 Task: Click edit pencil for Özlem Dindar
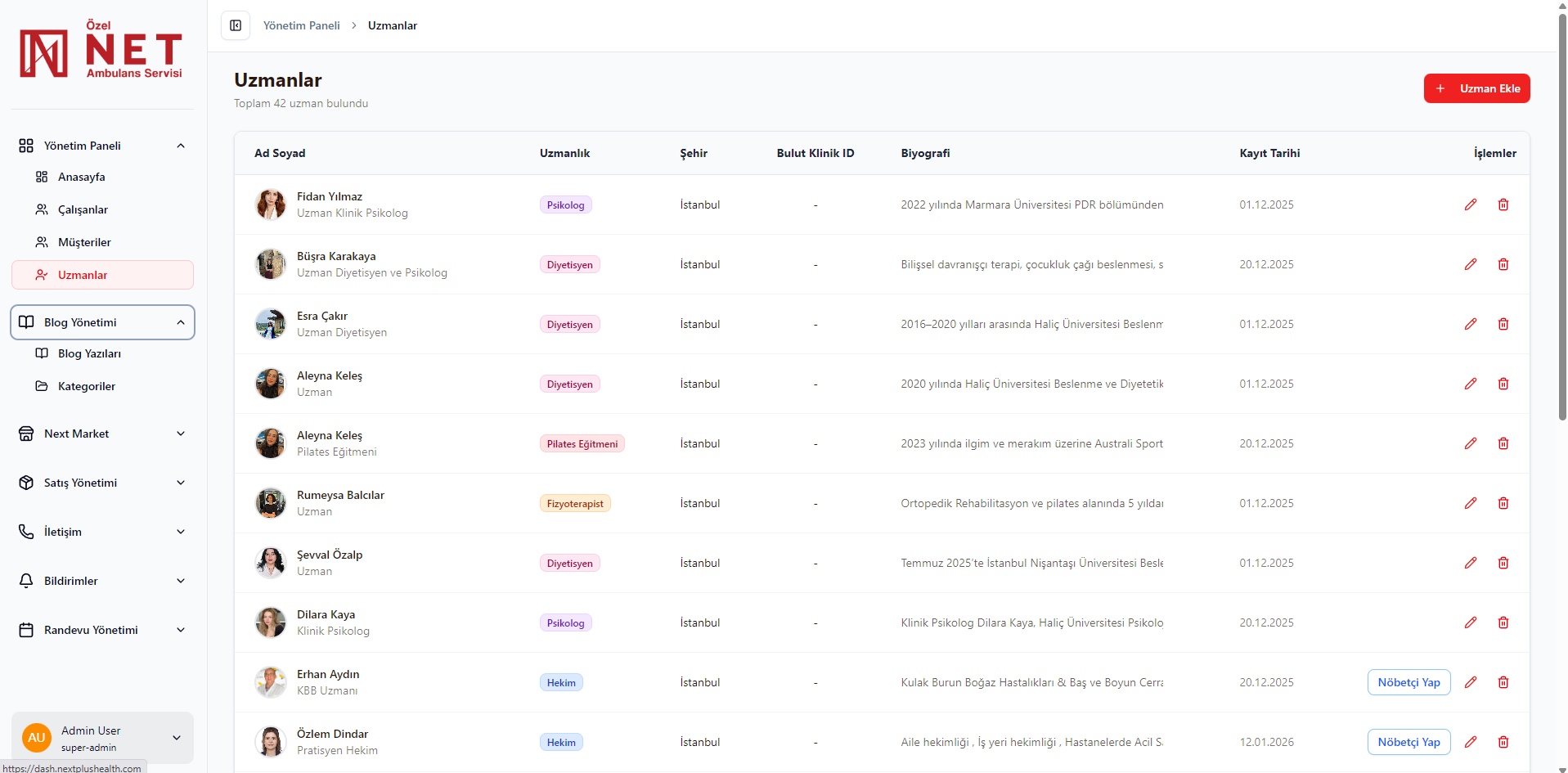(1470, 742)
